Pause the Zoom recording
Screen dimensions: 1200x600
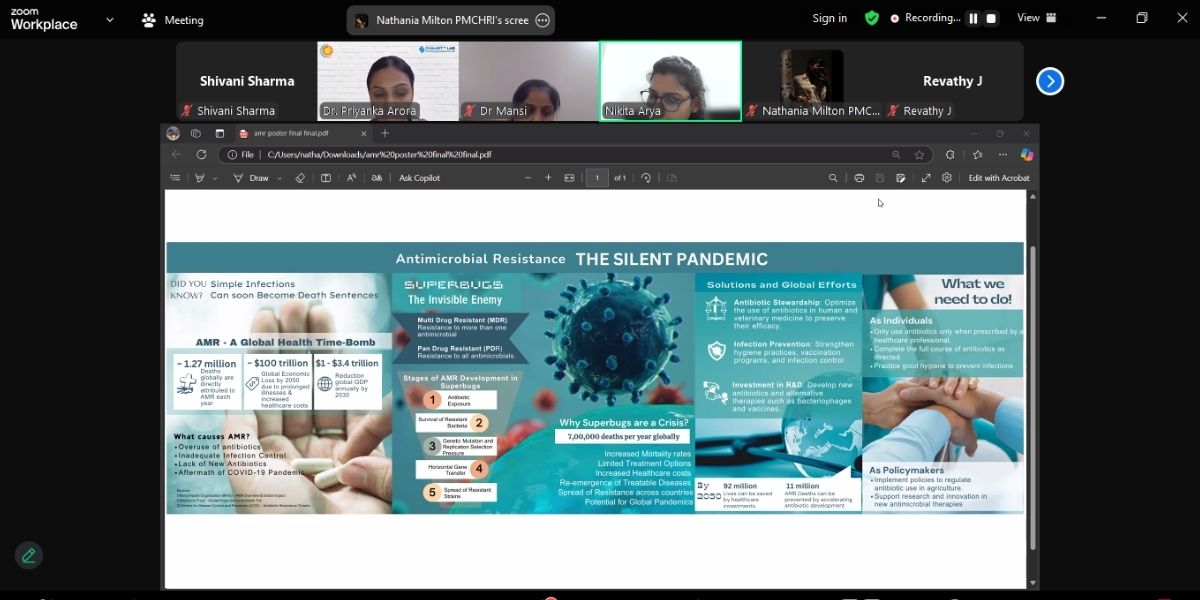pos(972,18)
